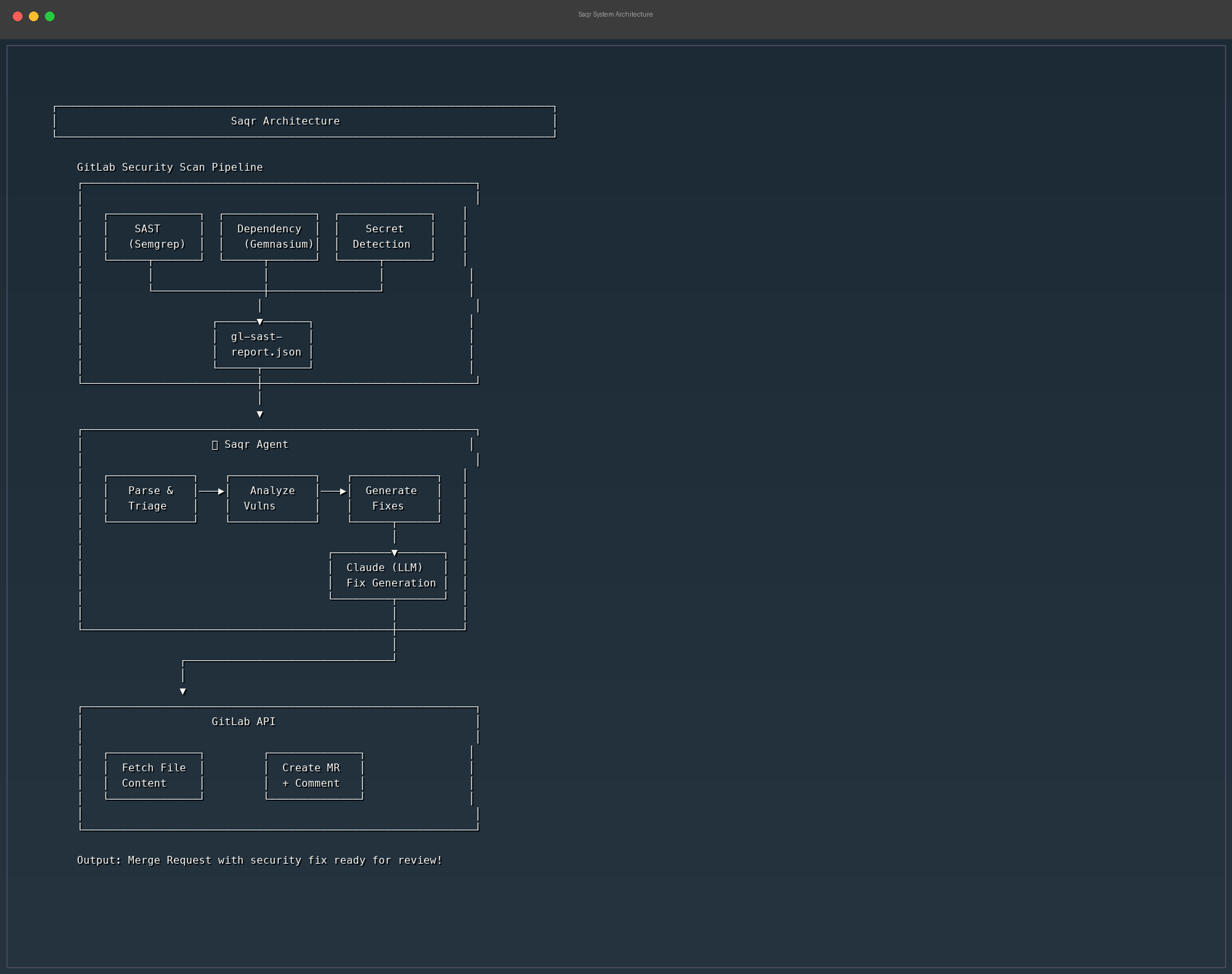Click the Analyze Vulns box
Viewport: 1232px width, 974px height.
[272, 499]
